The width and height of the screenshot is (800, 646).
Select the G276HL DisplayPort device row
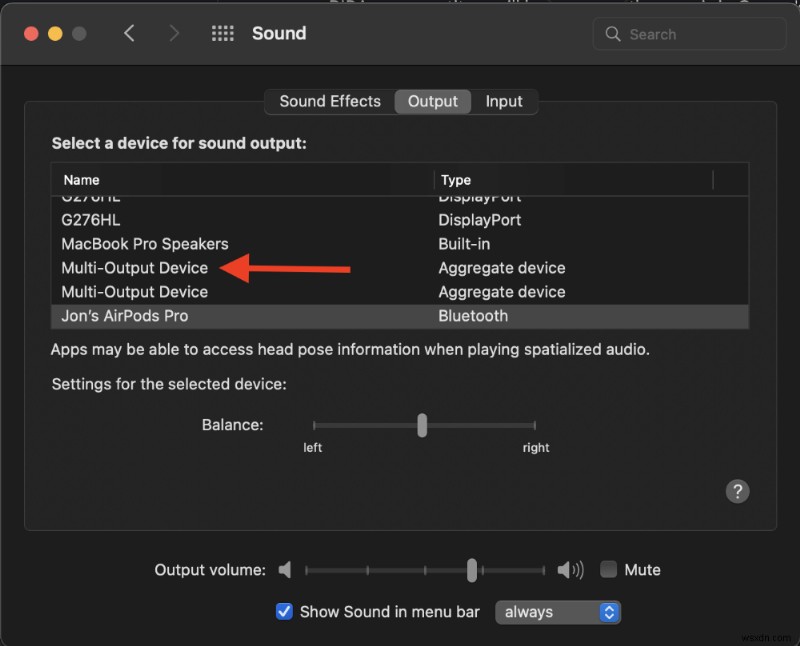[91, 220]
